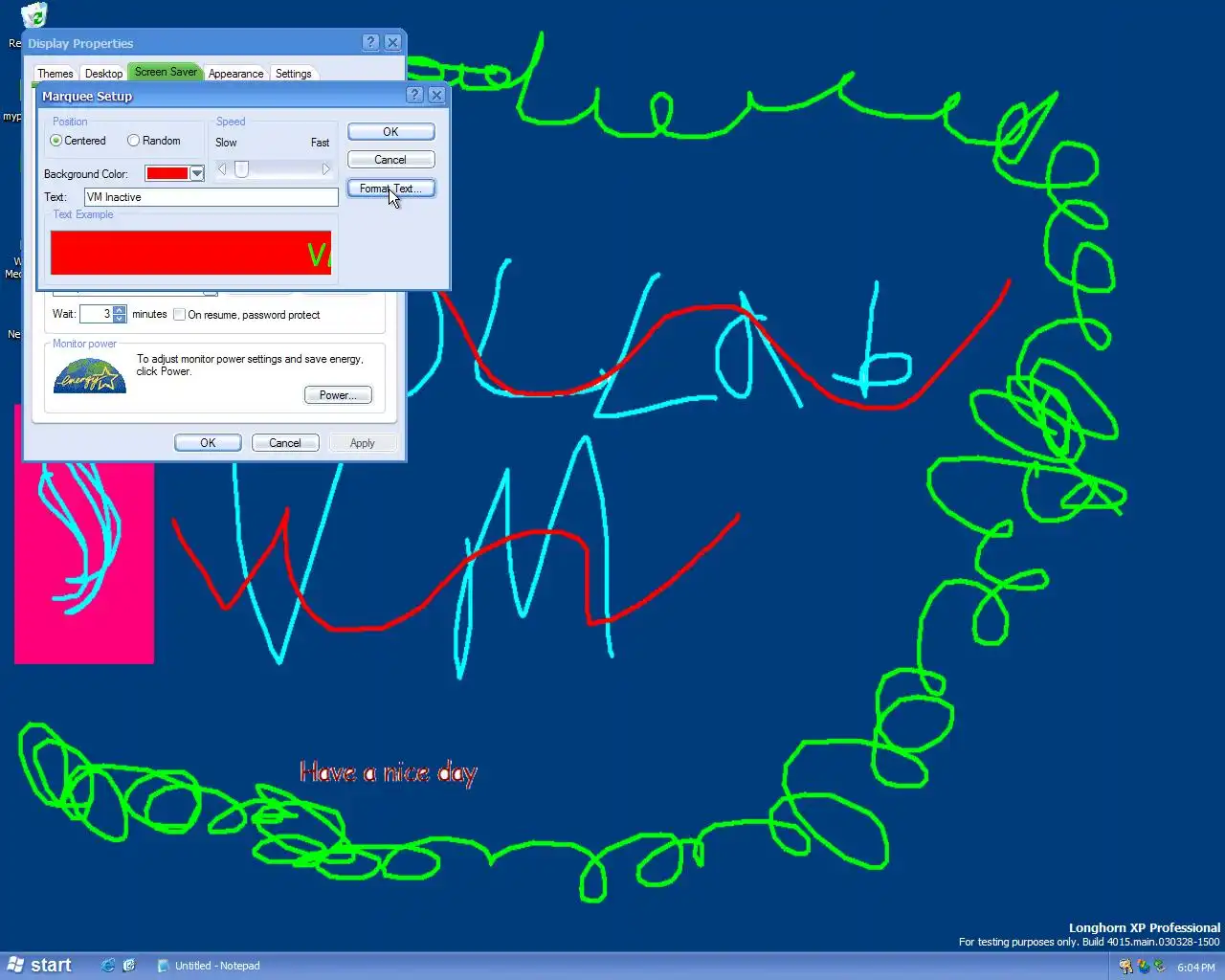Switch to the Appearance tab

(x=235, y=74)
